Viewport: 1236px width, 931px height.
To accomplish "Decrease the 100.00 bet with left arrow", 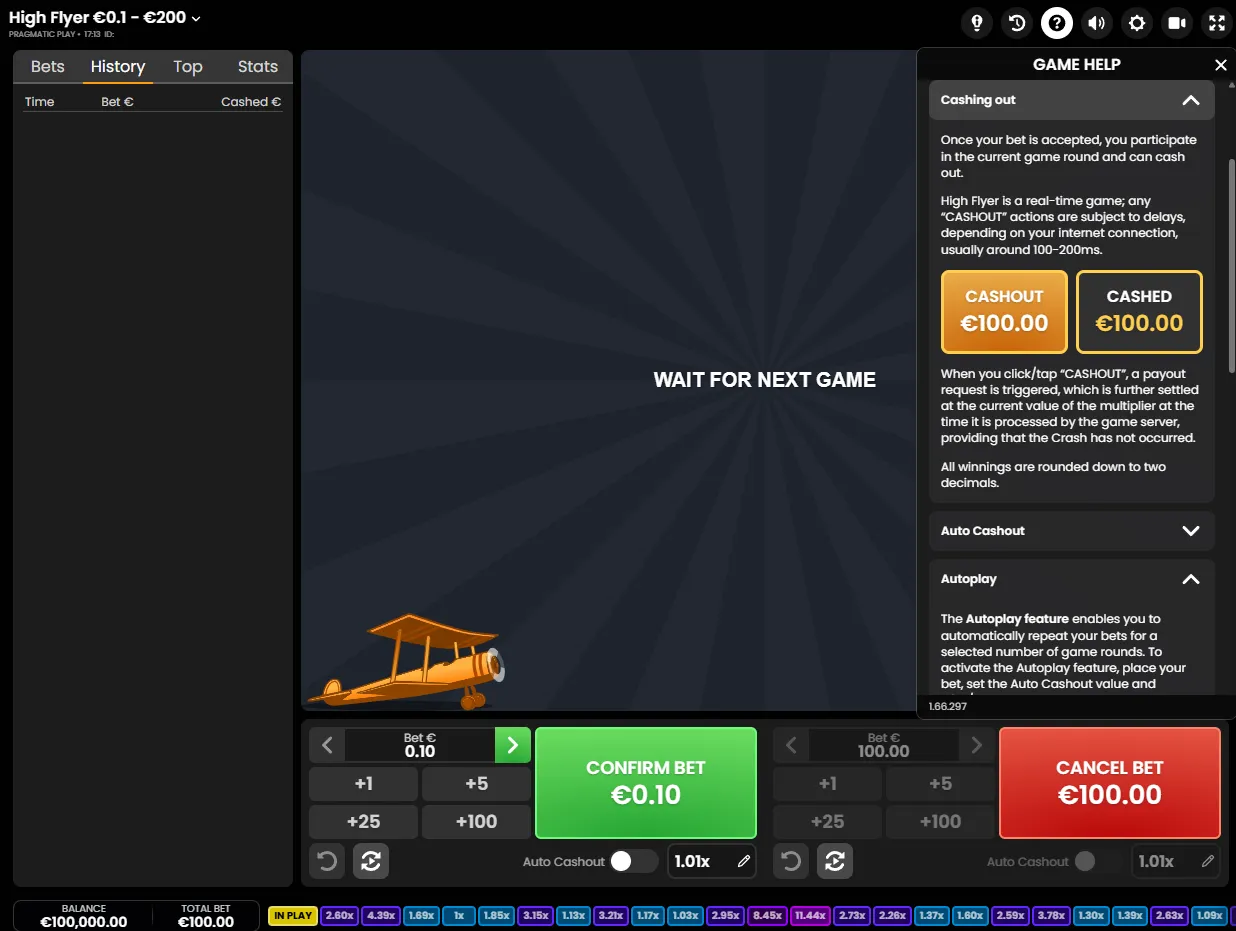I will [791, 745].
